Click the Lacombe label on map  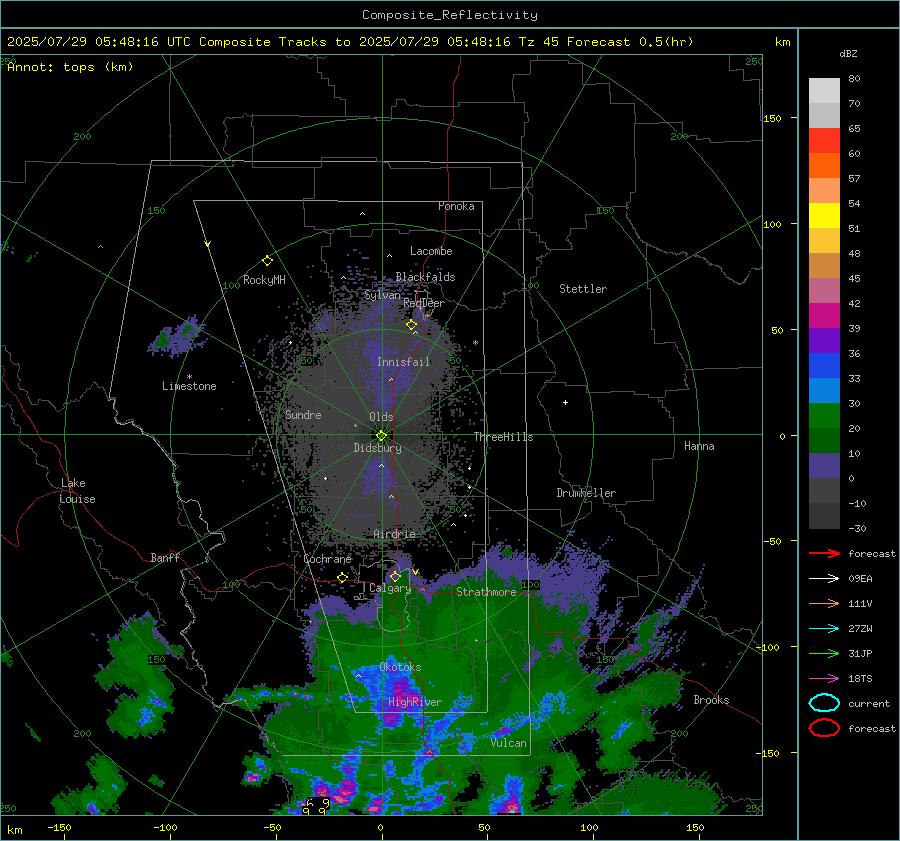point(431,251)
